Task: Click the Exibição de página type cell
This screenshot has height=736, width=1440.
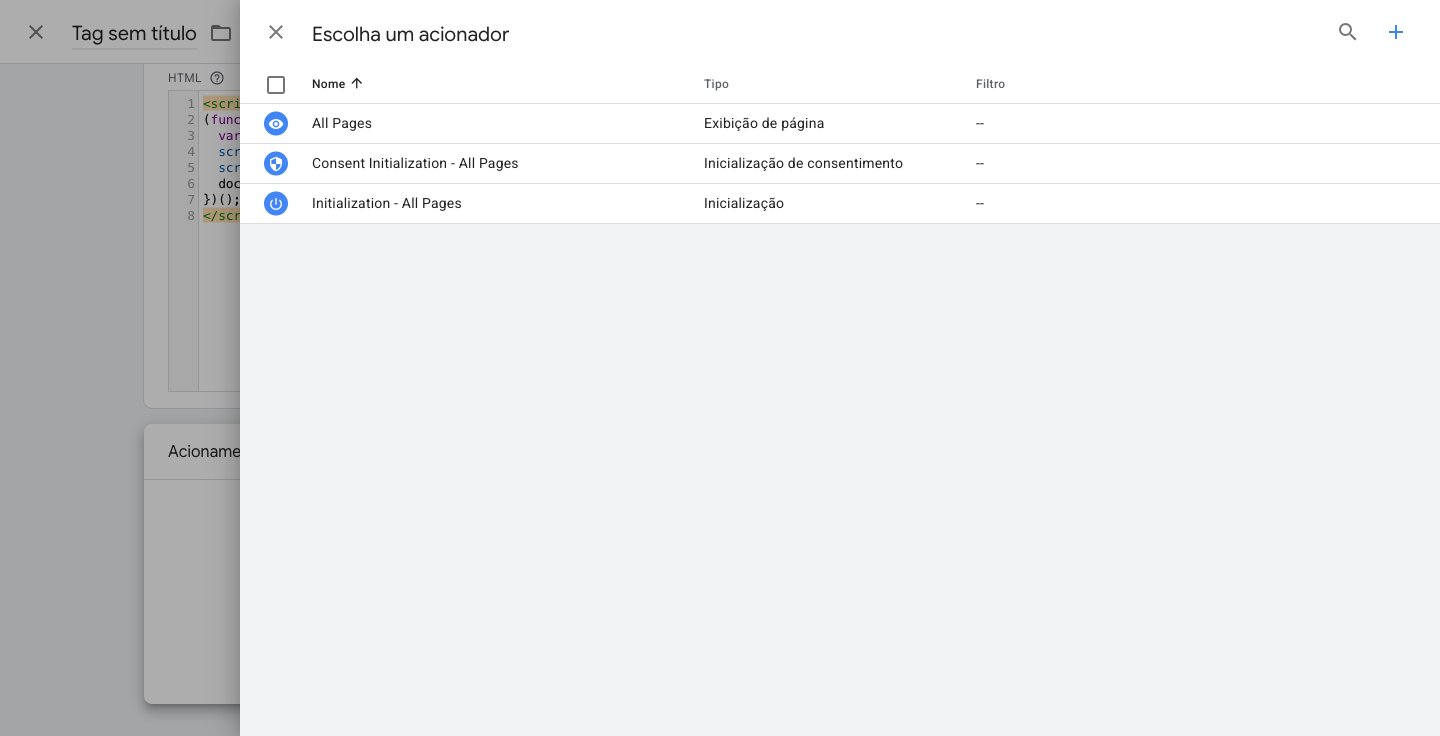Action: click(x=764, y=123)
